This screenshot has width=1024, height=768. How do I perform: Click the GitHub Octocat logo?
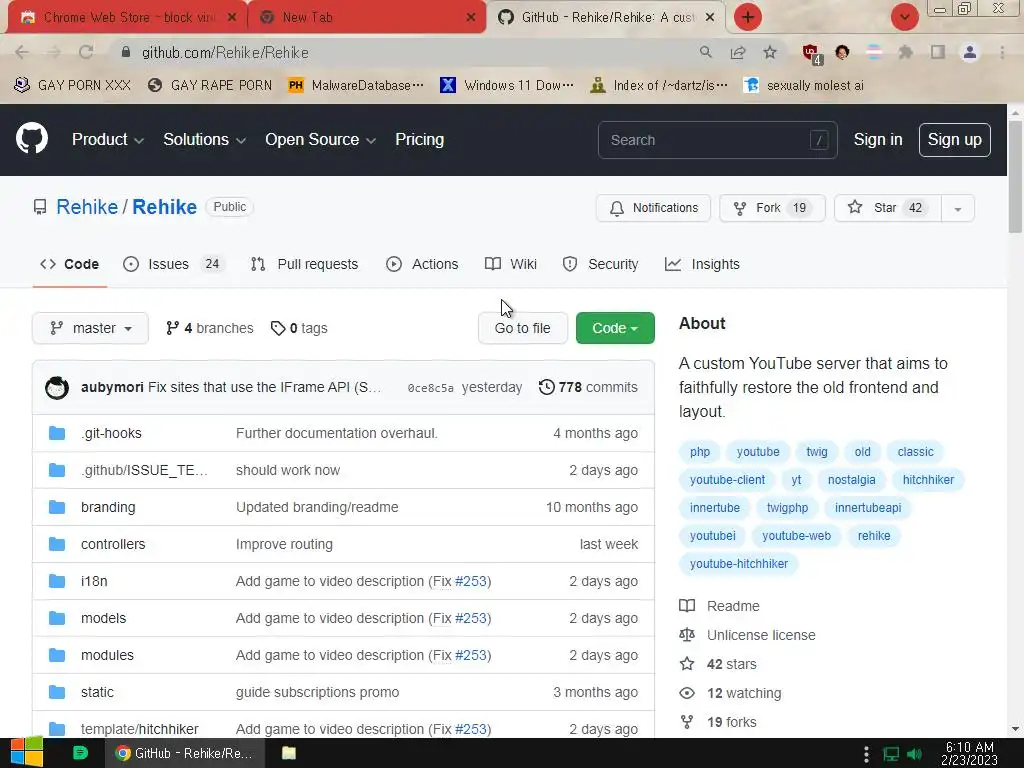(32, 138)
